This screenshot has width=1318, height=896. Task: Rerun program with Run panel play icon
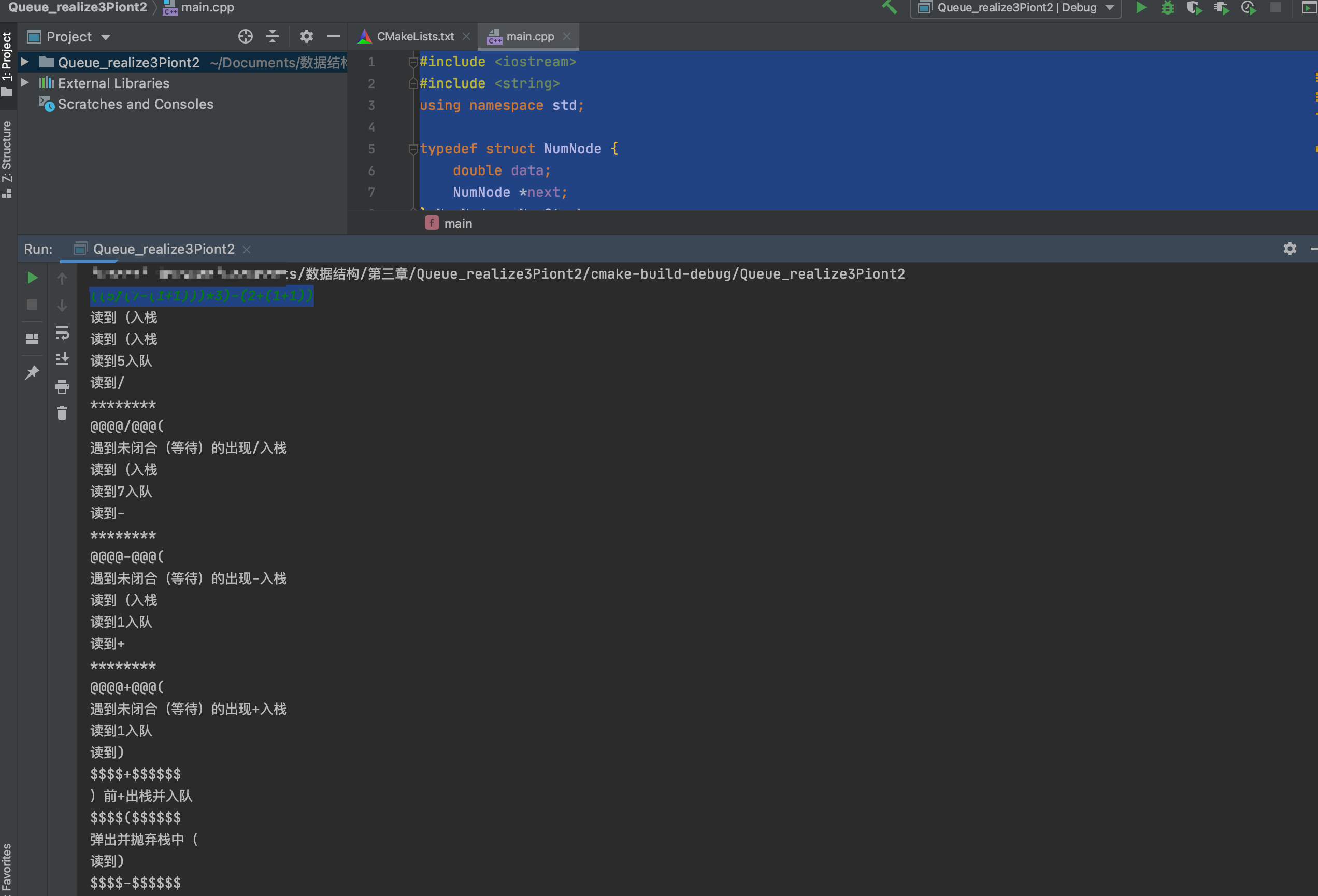32,278
